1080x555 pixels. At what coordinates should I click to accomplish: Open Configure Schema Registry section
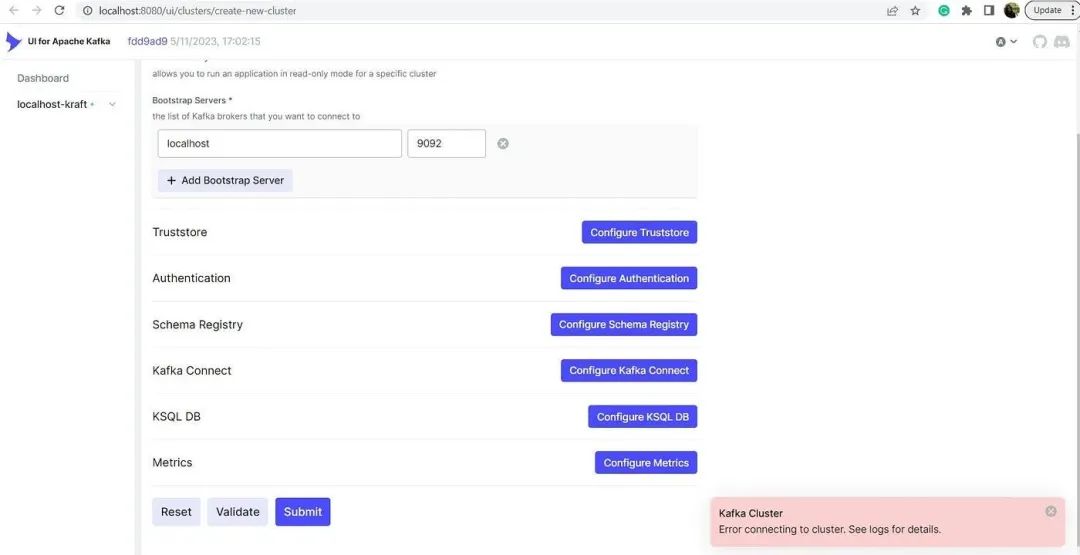point(623,324)
